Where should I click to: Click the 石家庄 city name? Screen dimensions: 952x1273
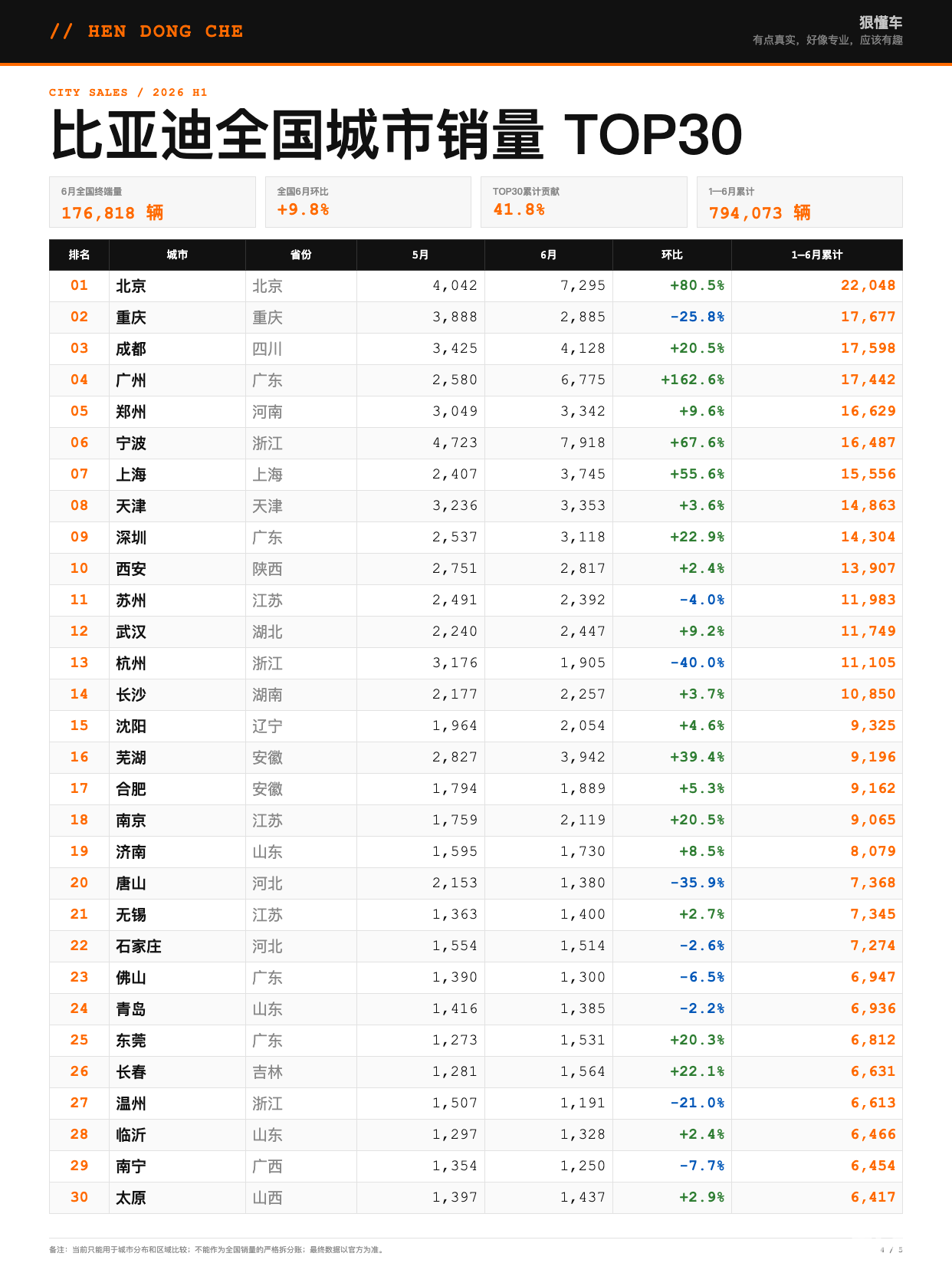click(x=139, y=946)
